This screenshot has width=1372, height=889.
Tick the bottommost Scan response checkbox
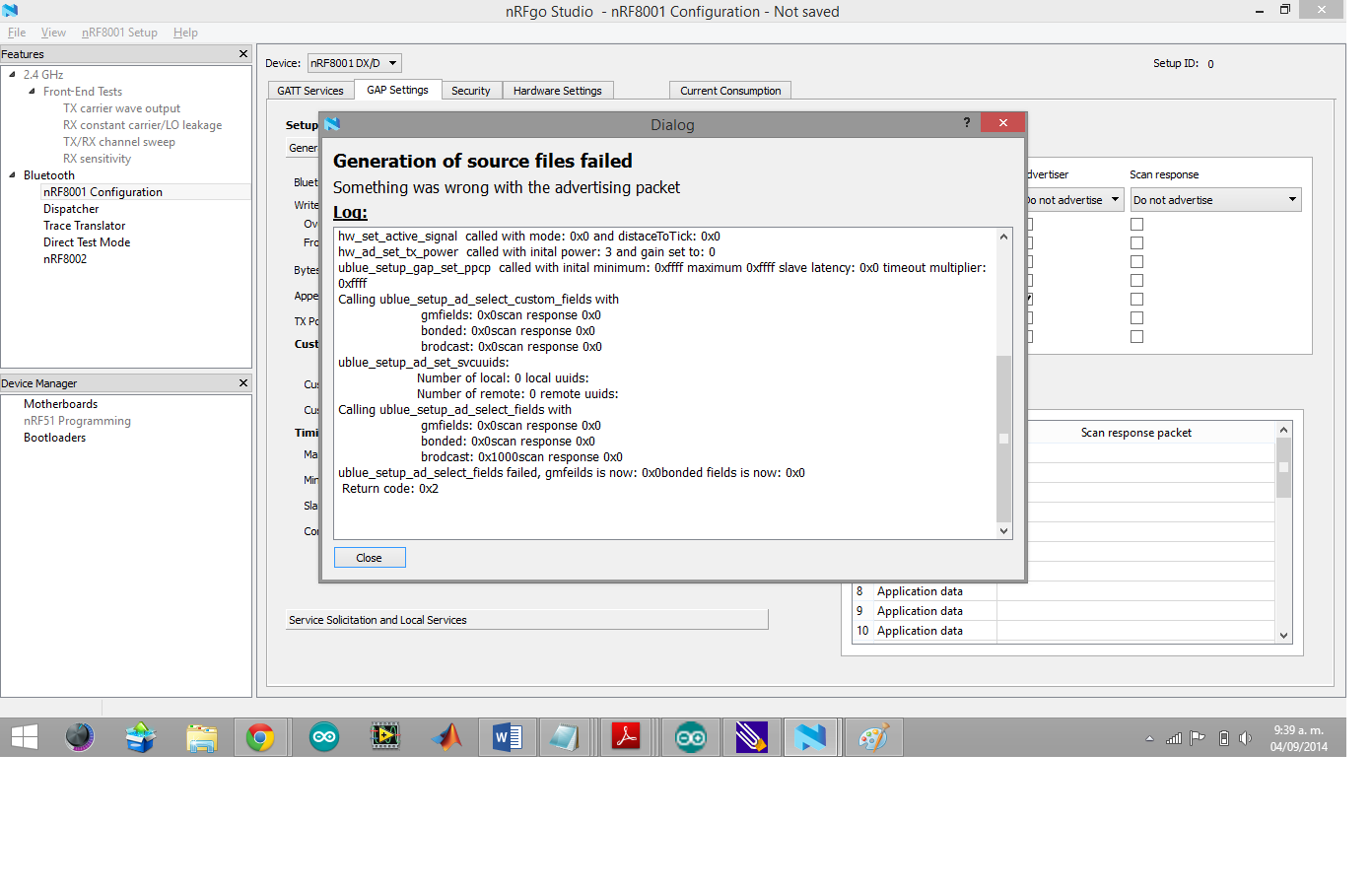click(1136, 337)
